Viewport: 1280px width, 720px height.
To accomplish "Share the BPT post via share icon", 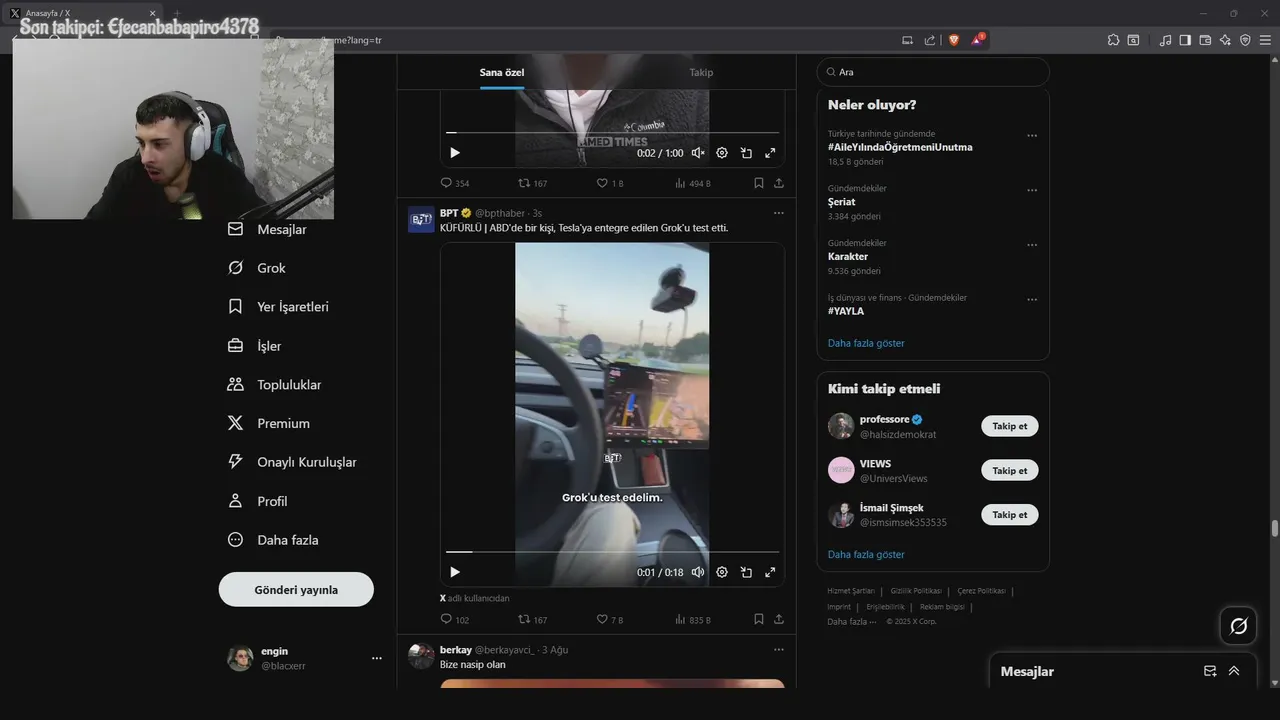I will (779, 620).
